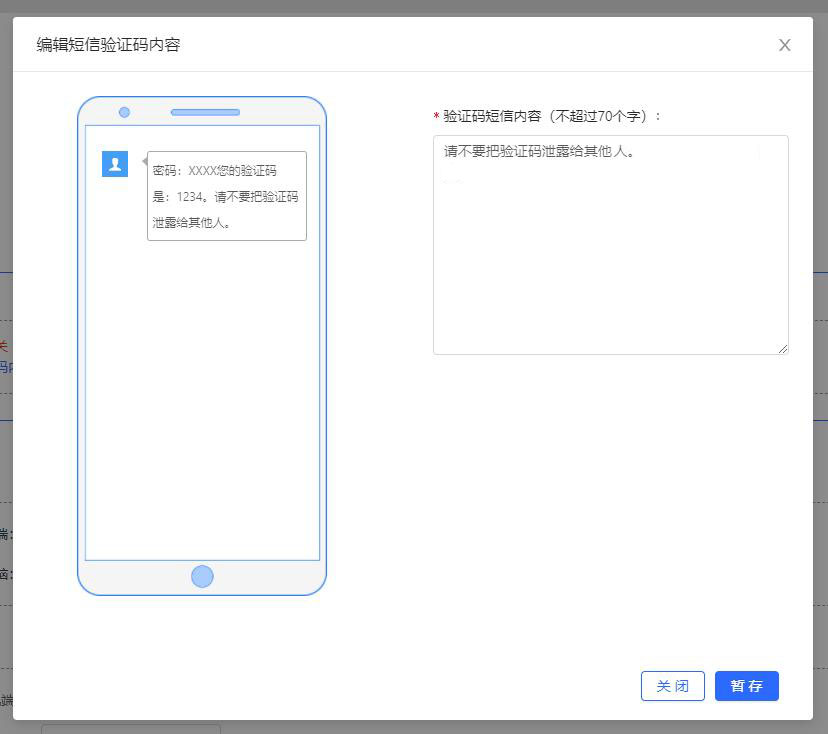Viewport: 828px width, 734px height.
Task: Click the empty area of phone screen
Action: 202,400
